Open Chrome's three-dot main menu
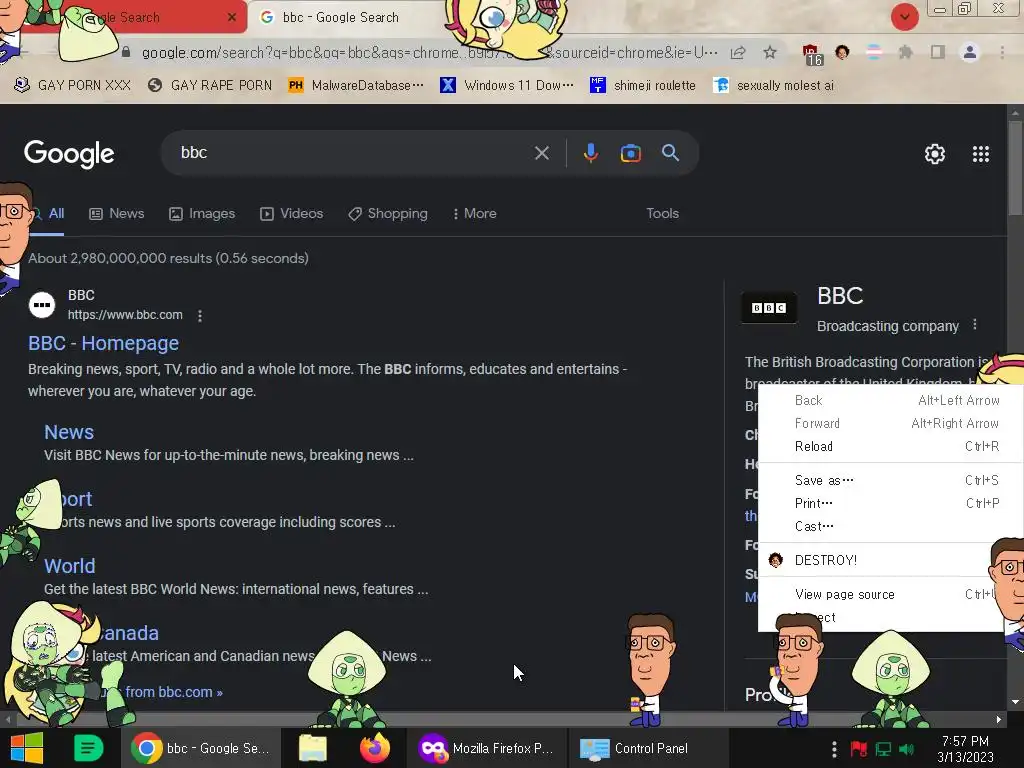 tap(1002, 52)
